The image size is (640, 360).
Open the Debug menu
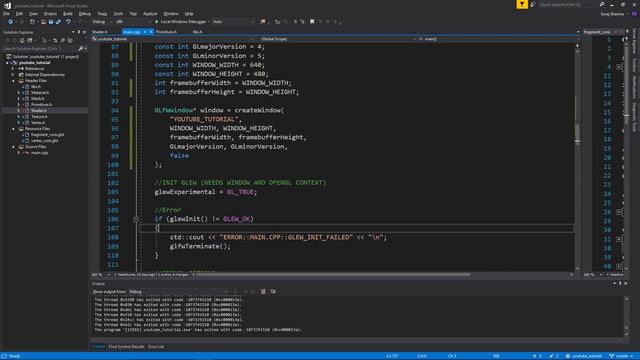(84, 13)
